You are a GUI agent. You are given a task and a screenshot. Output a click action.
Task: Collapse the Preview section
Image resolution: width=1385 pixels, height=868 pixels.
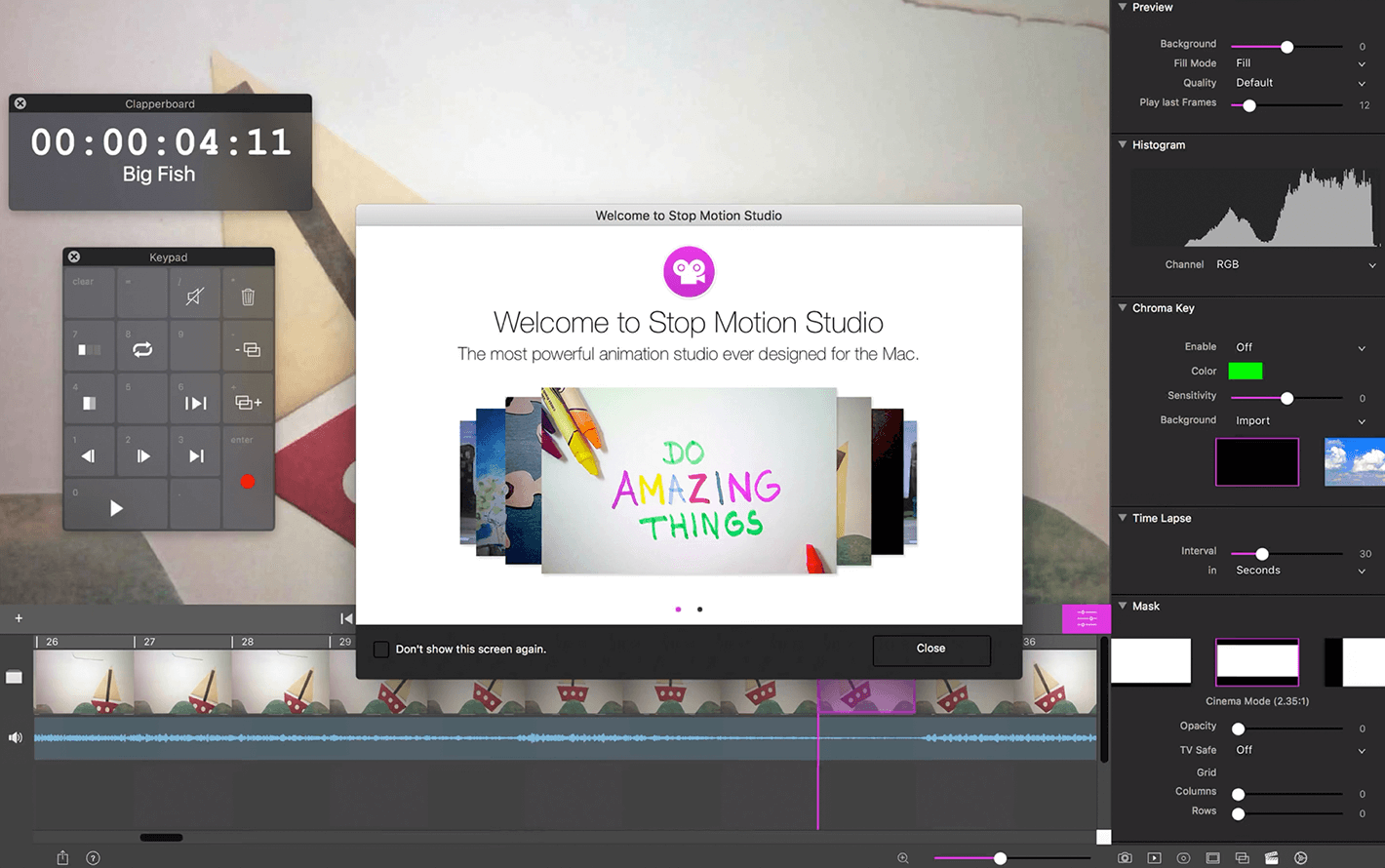click(x=1123, y=7)
